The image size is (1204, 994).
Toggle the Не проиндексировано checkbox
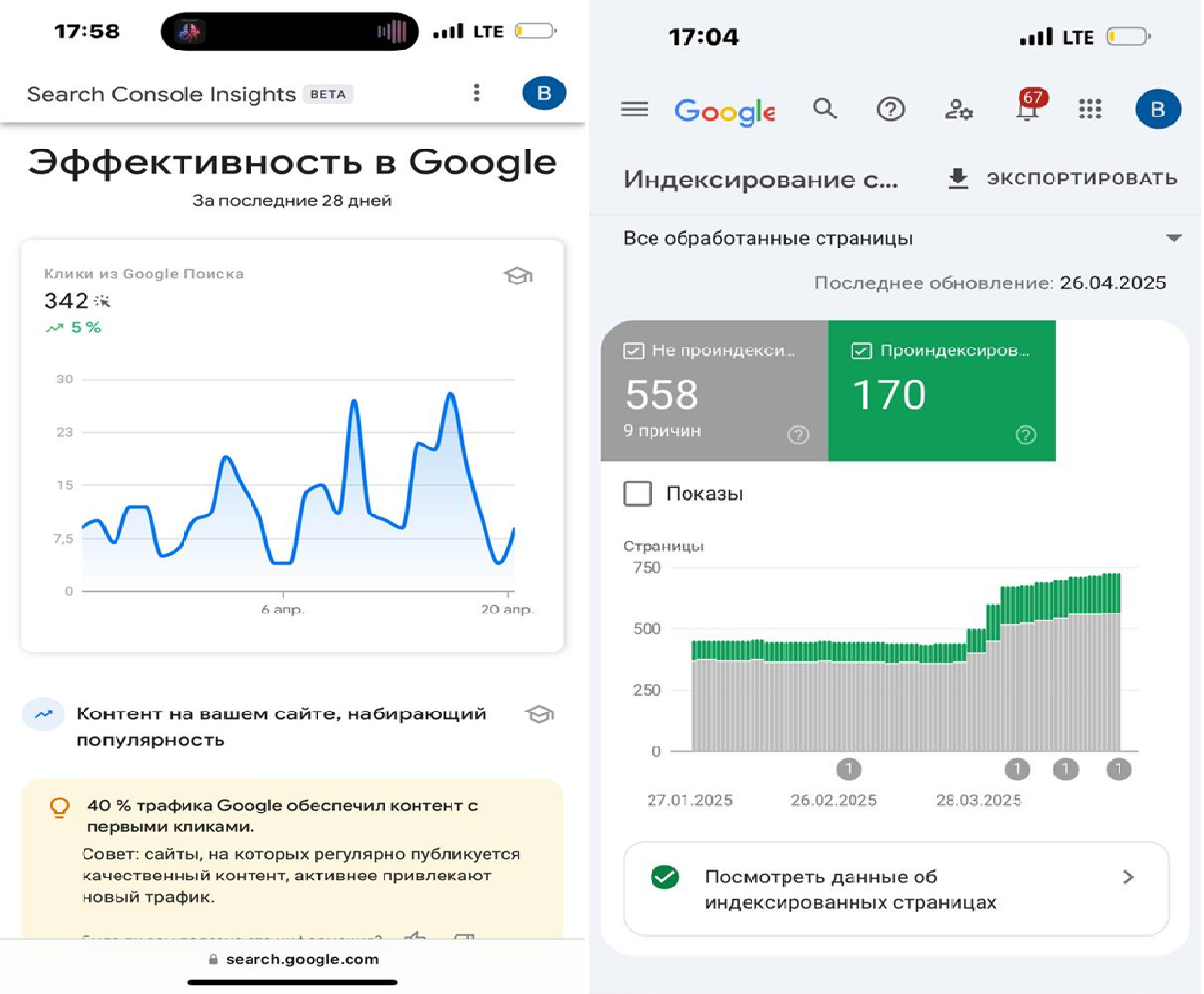point(634,351)
